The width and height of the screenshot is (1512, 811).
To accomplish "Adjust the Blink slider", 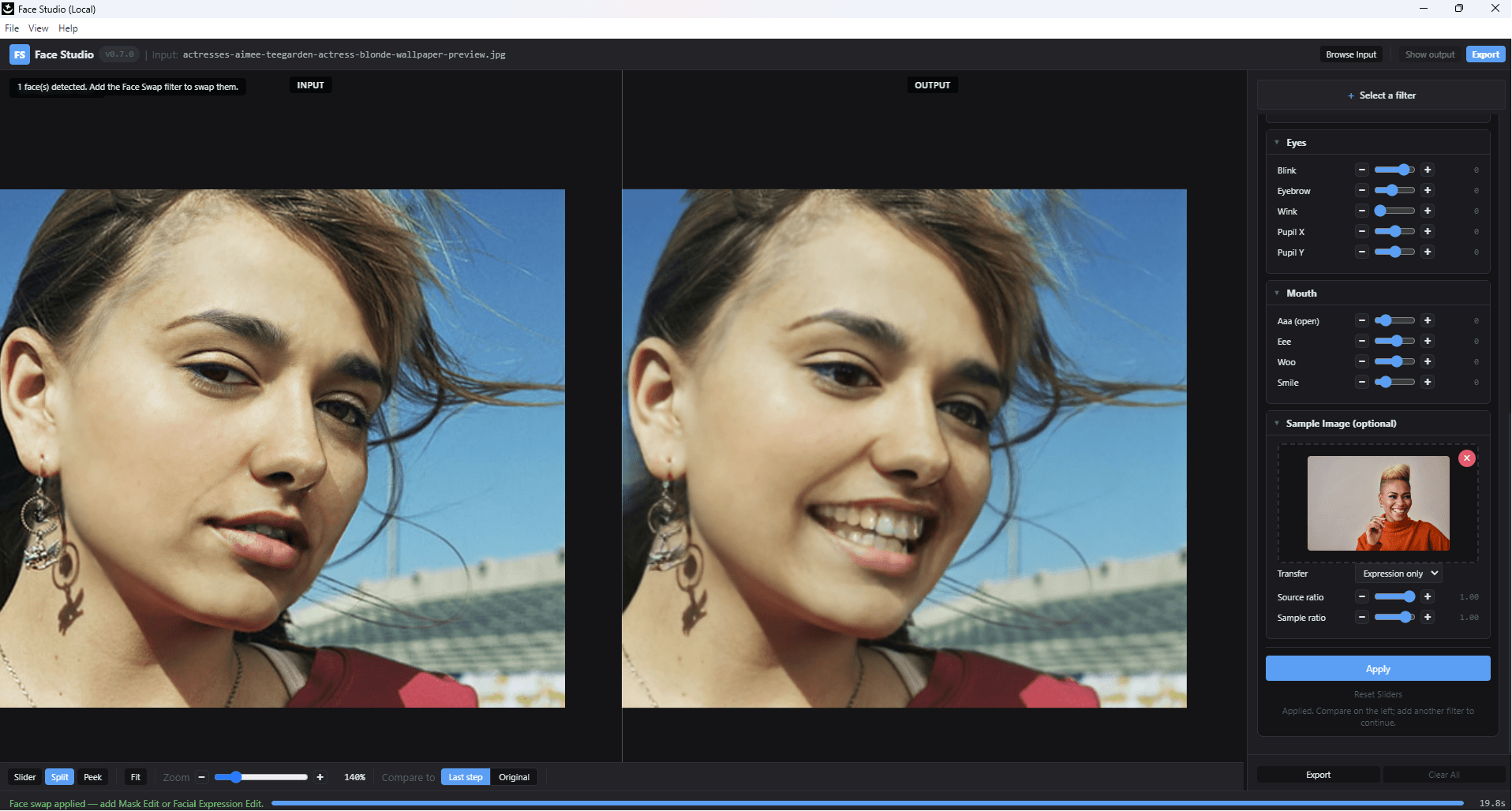I will [x=1394, y=170].
